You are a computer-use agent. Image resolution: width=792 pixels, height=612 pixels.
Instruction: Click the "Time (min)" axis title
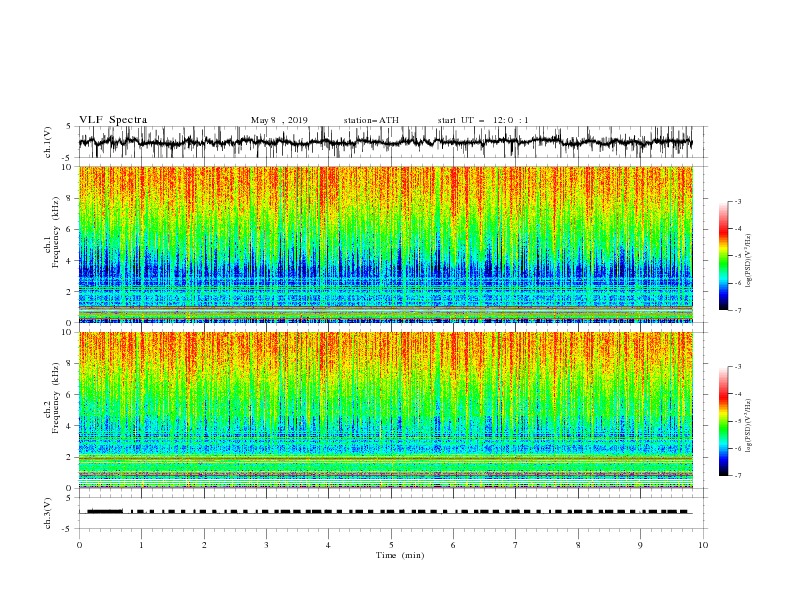(400, 555)
